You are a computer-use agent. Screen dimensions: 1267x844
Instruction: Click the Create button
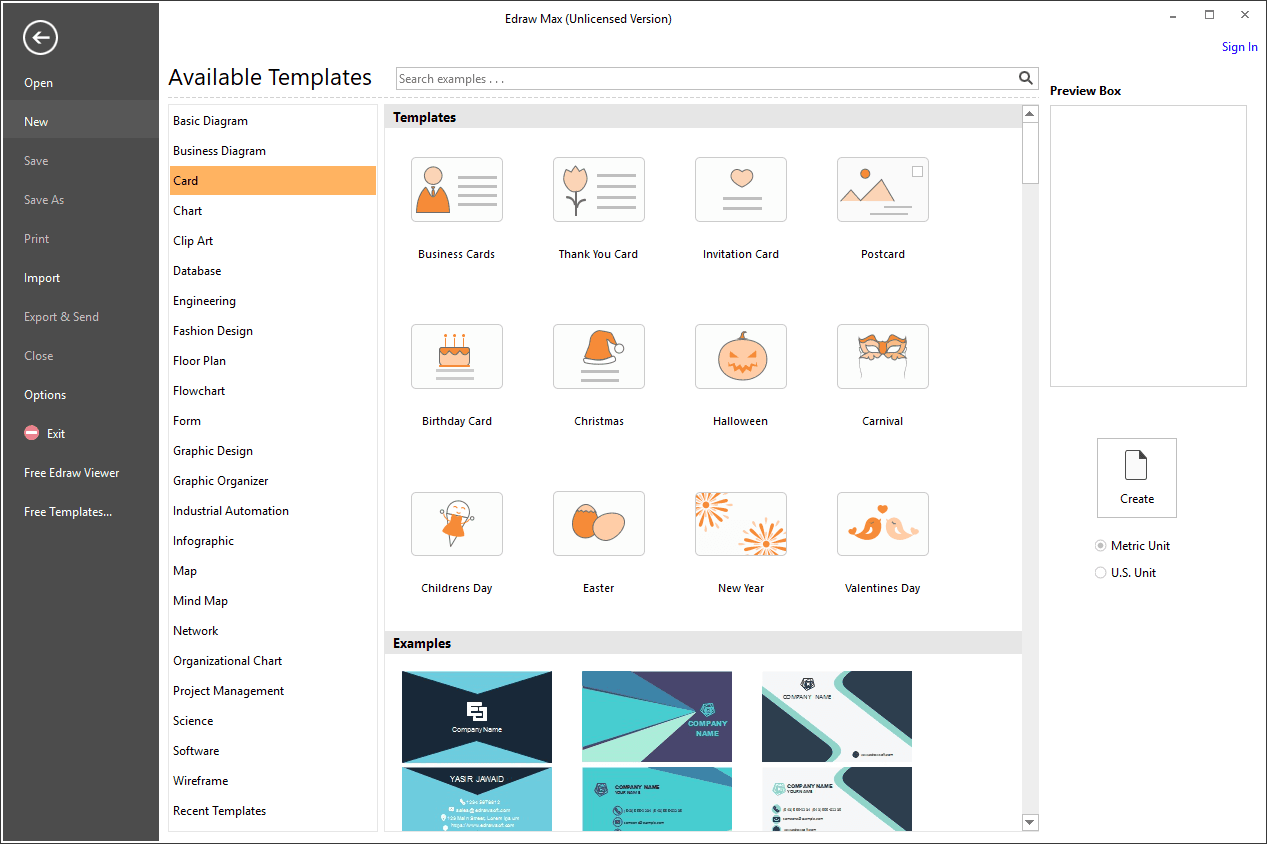click(1137, 478)
